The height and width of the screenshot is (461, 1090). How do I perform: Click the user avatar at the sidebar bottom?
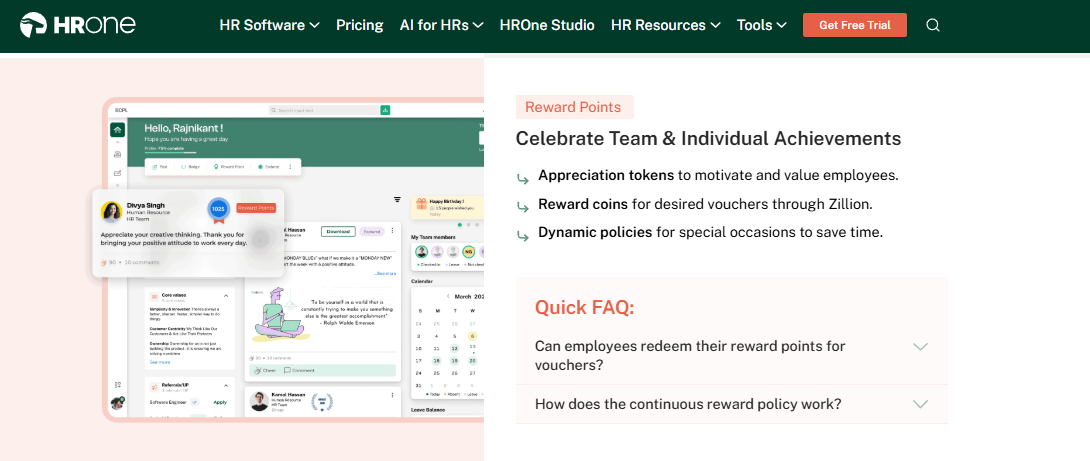[117, 403]
